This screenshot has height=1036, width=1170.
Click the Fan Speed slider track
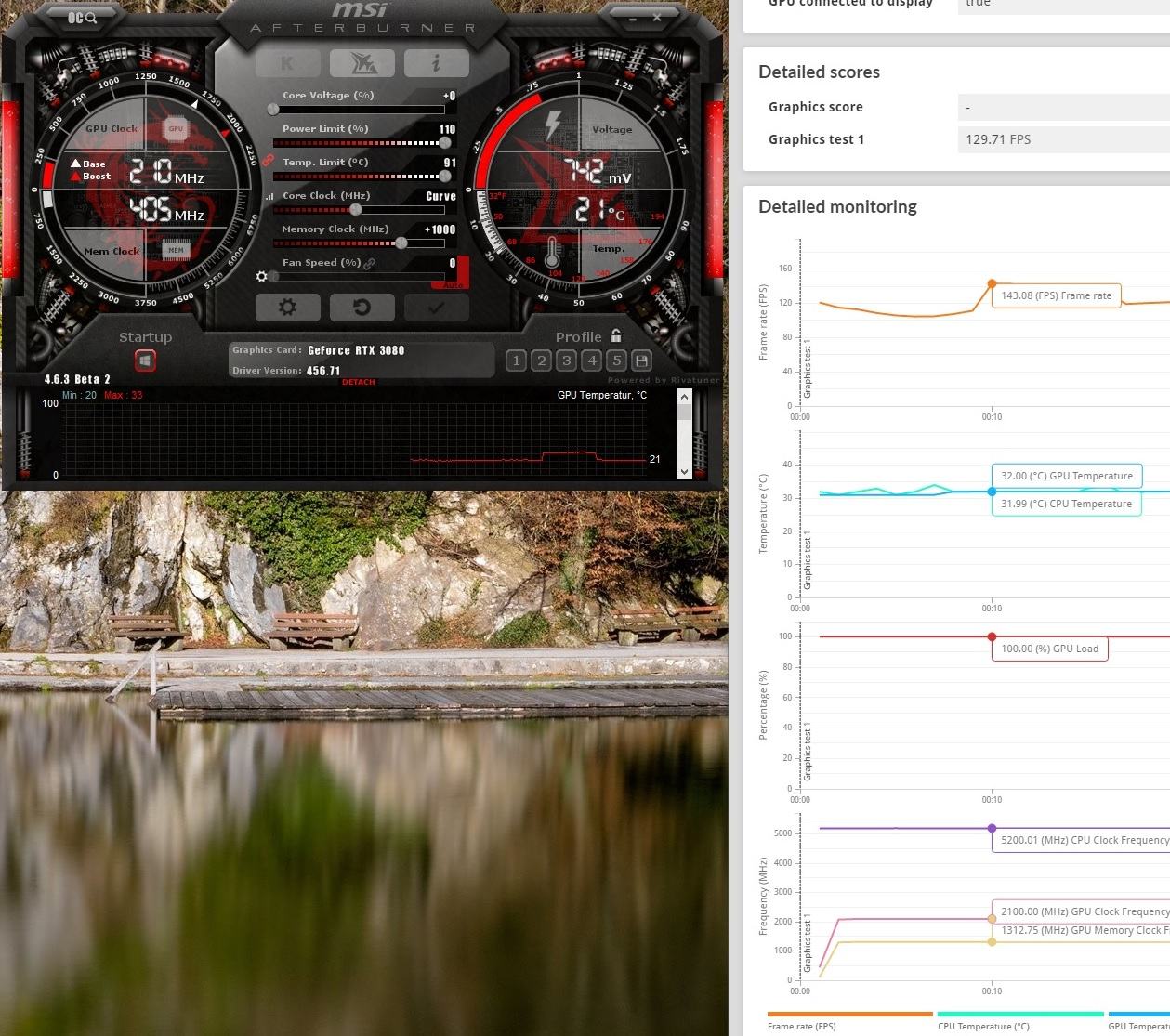359,277
